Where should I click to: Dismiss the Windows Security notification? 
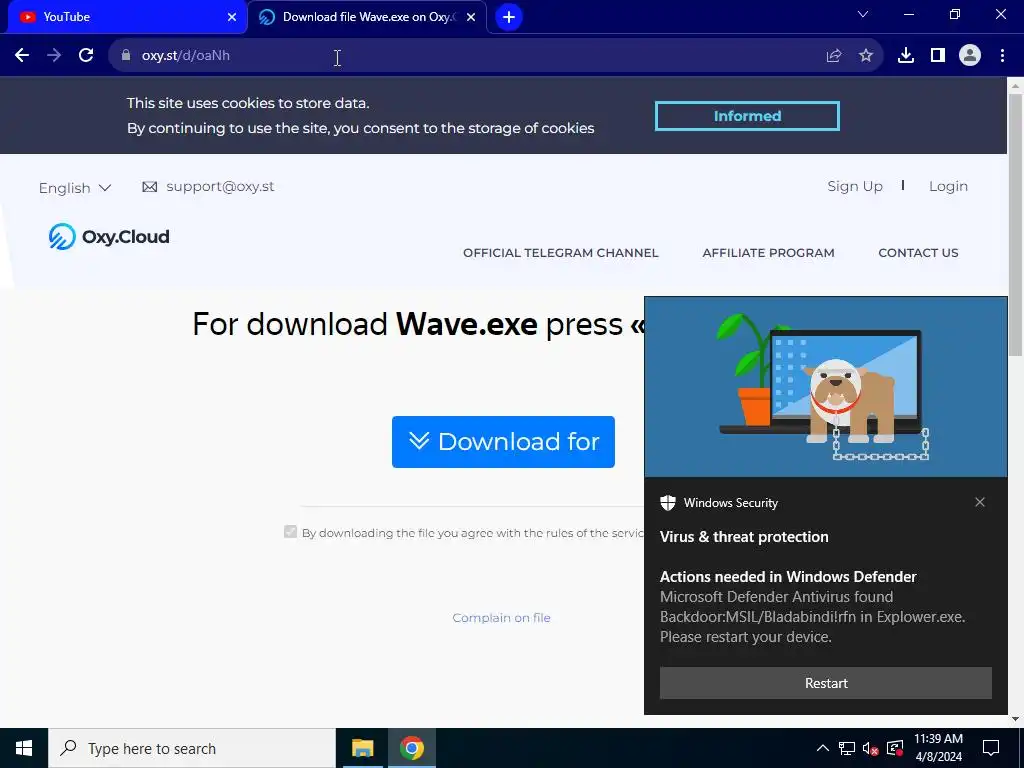(x=980, y=502)
